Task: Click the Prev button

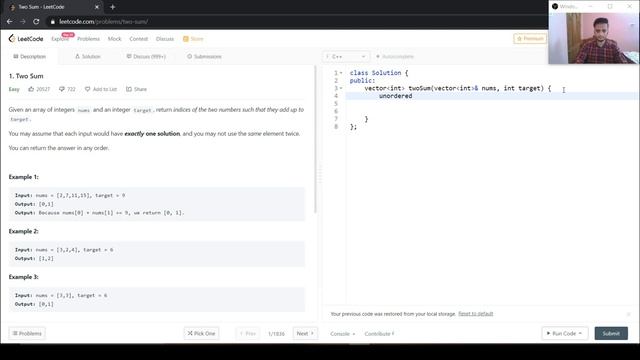Action: tap(248, 333)
